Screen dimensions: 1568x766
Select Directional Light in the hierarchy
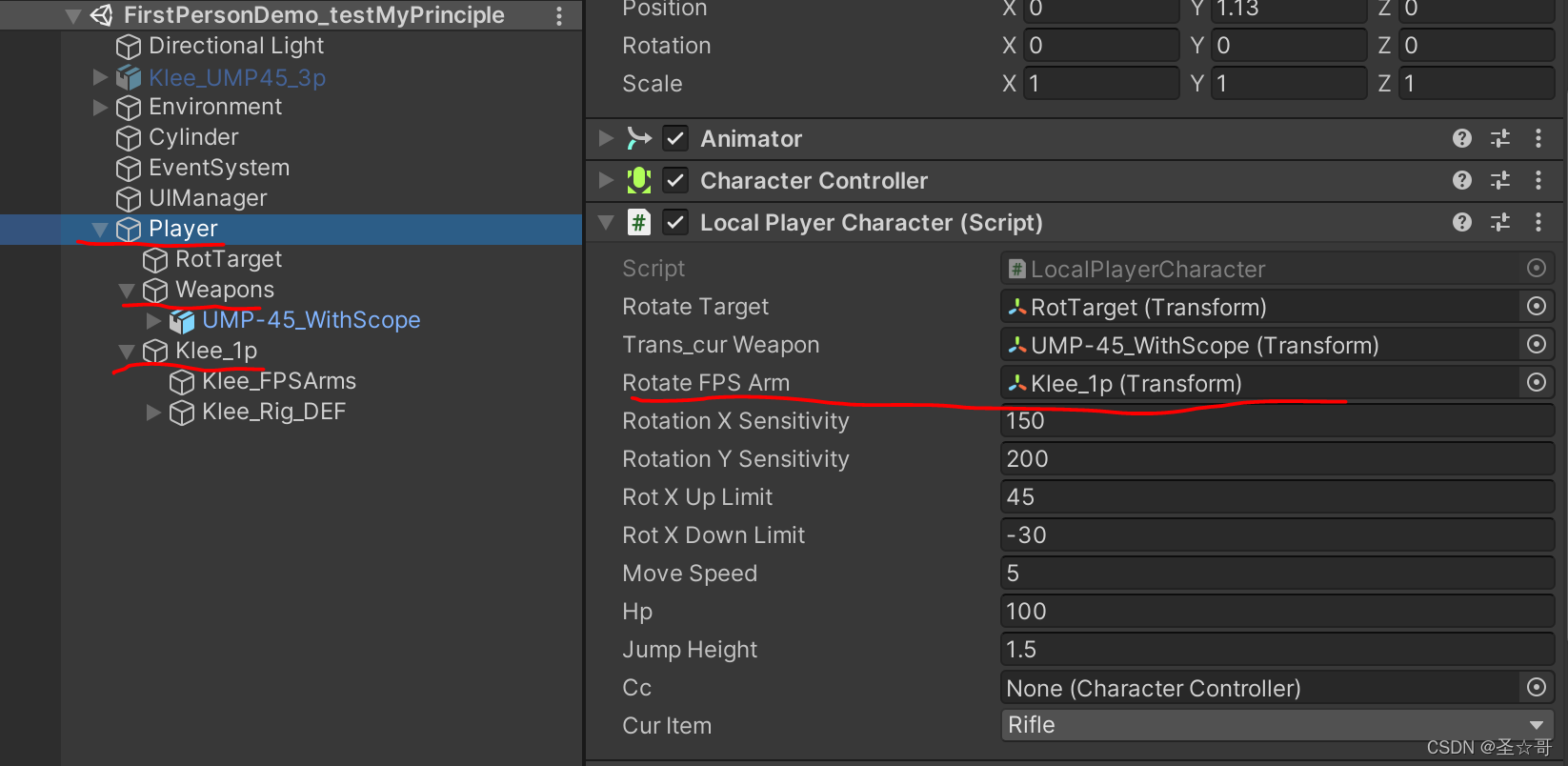(x=236, y=46)
